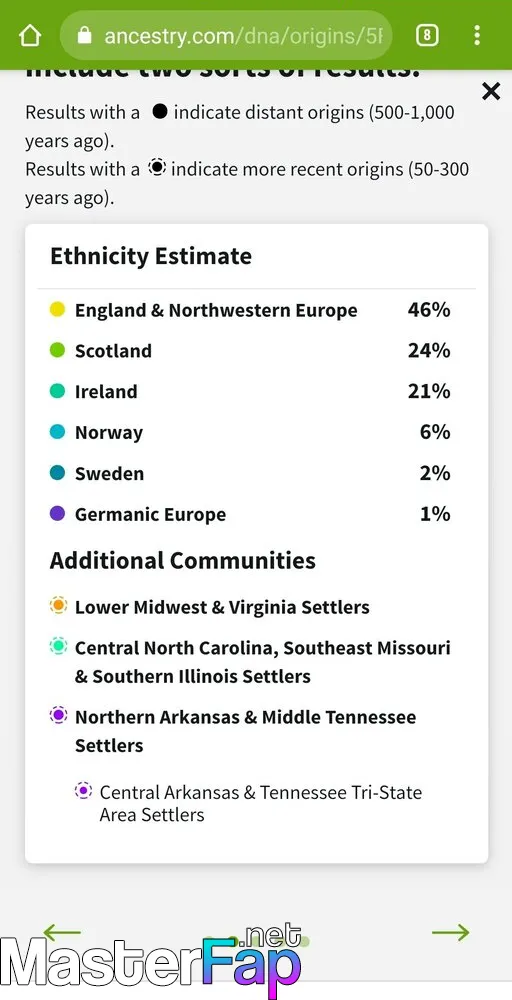Close the ethnicity overlay with X
512x1000 pixels.
pos(491,92)
